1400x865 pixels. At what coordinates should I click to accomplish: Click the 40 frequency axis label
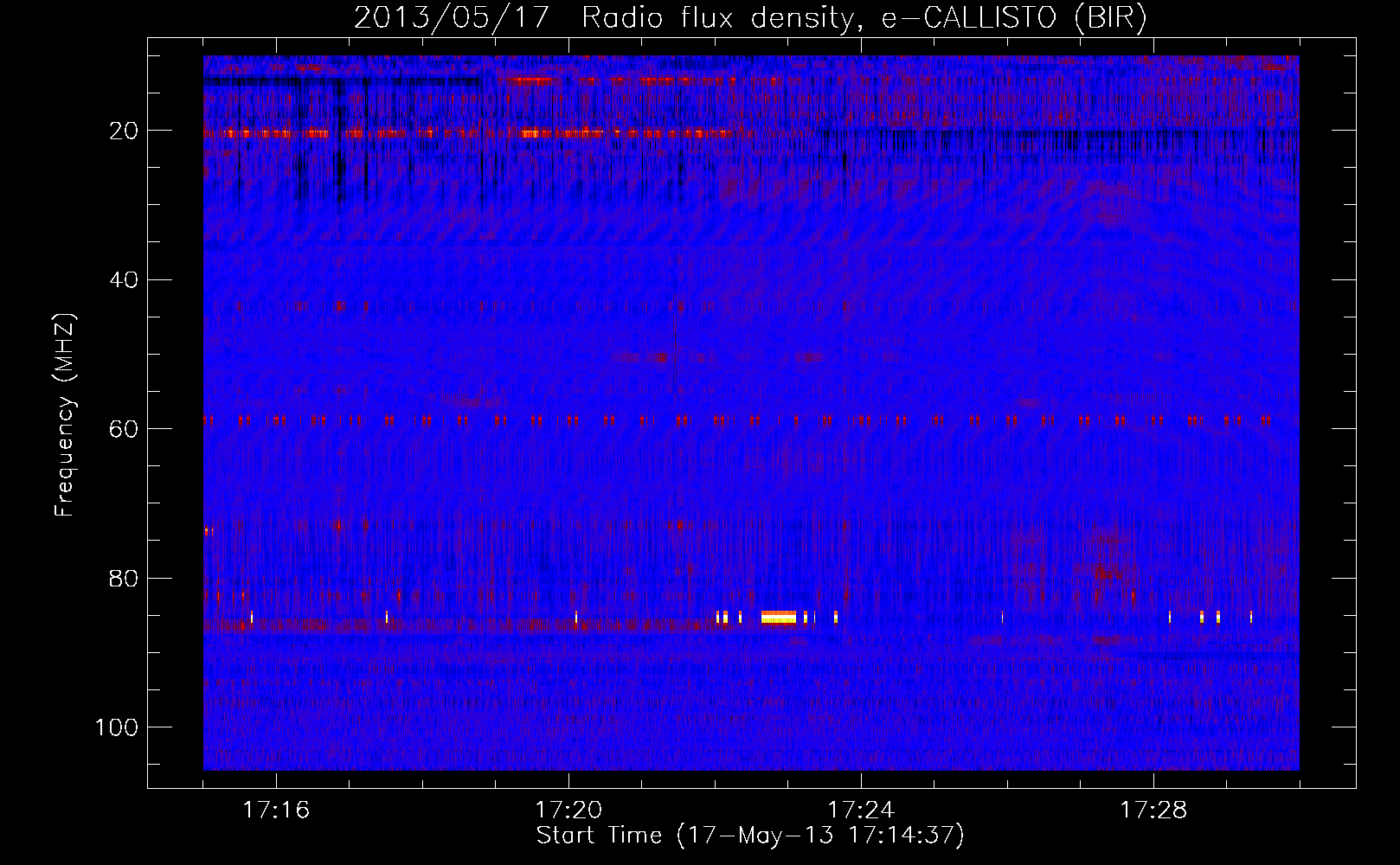pos(125,280)
